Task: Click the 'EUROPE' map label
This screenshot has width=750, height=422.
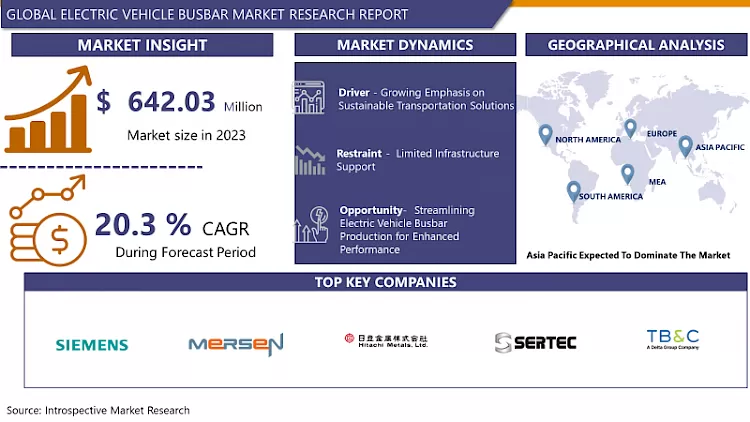Action: [x=662, y=133]
